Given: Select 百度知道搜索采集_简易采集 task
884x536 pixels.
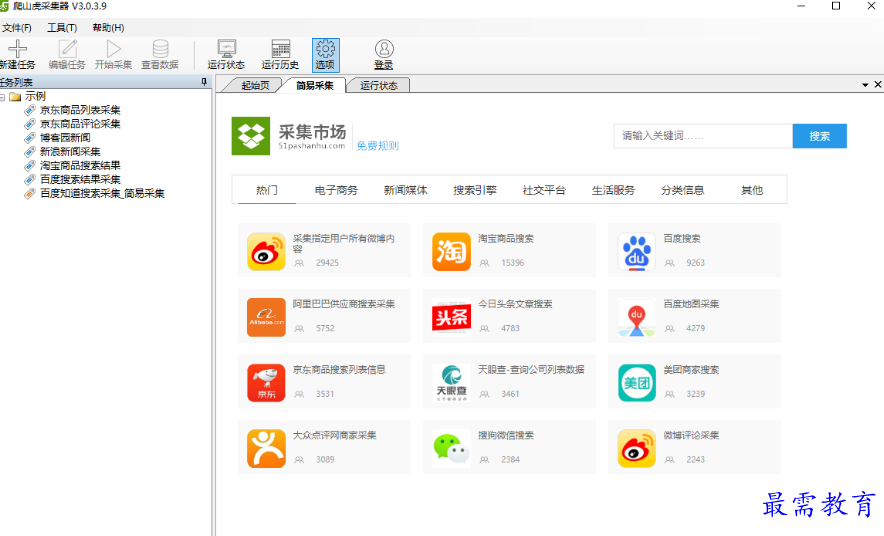Looking at the screenshot, I should pos(102,193).
